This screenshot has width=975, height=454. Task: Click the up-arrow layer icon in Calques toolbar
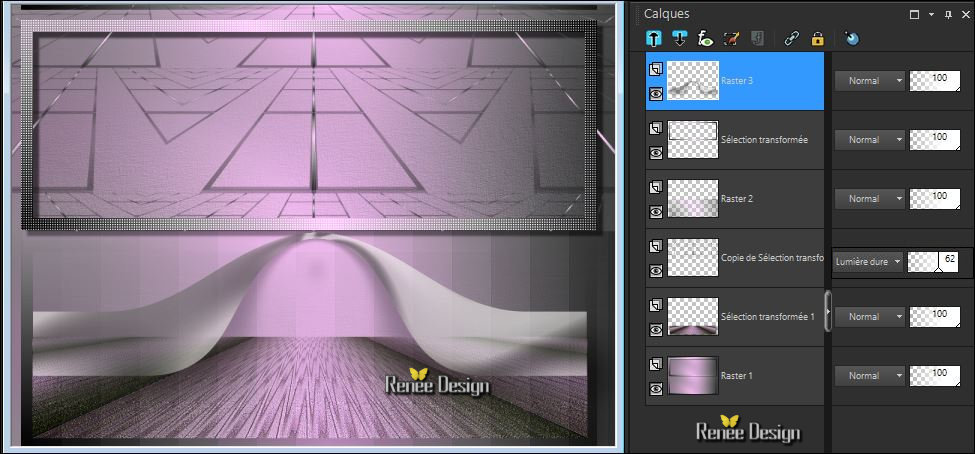pos(654,39)
